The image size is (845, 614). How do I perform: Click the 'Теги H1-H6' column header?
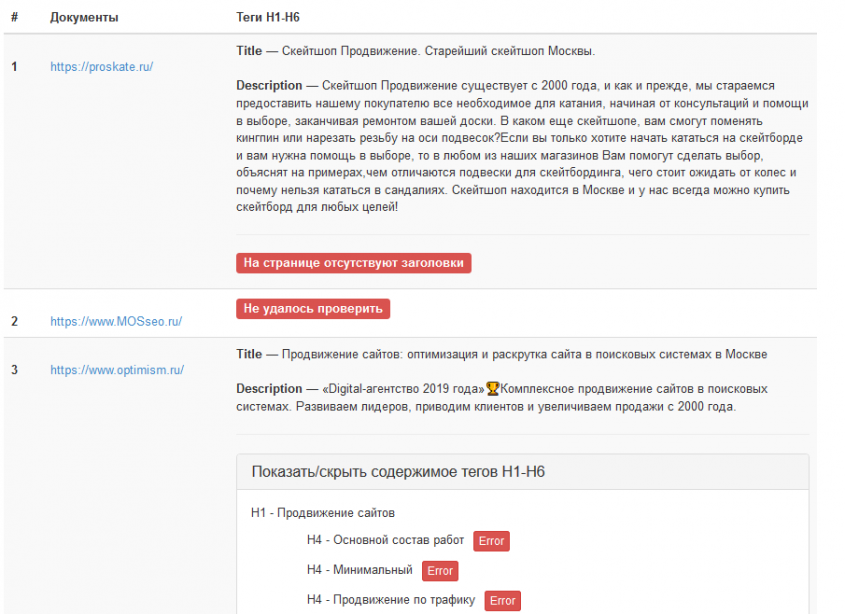click(270, 18)
